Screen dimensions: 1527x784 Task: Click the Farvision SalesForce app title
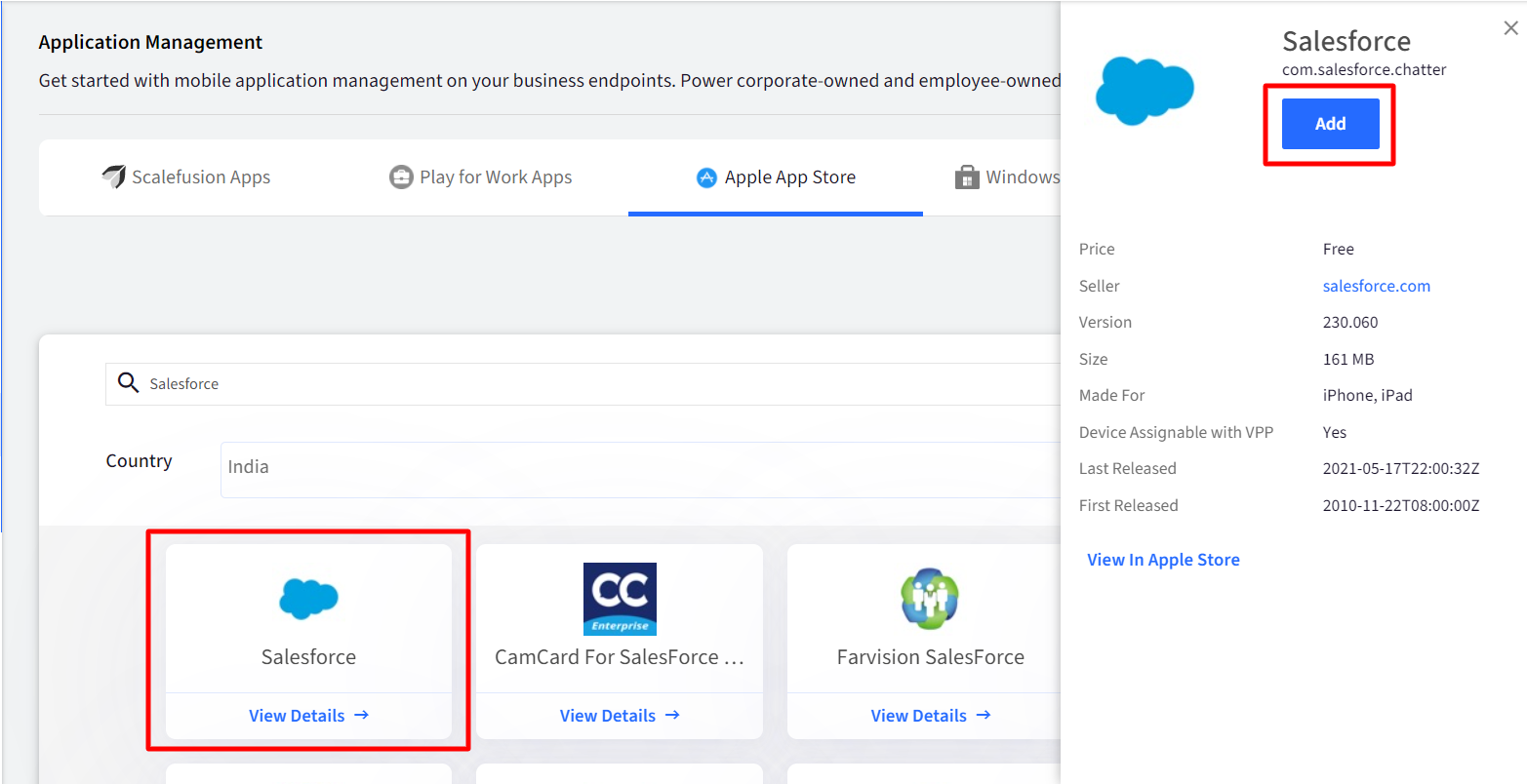click(x=931, y=657)
